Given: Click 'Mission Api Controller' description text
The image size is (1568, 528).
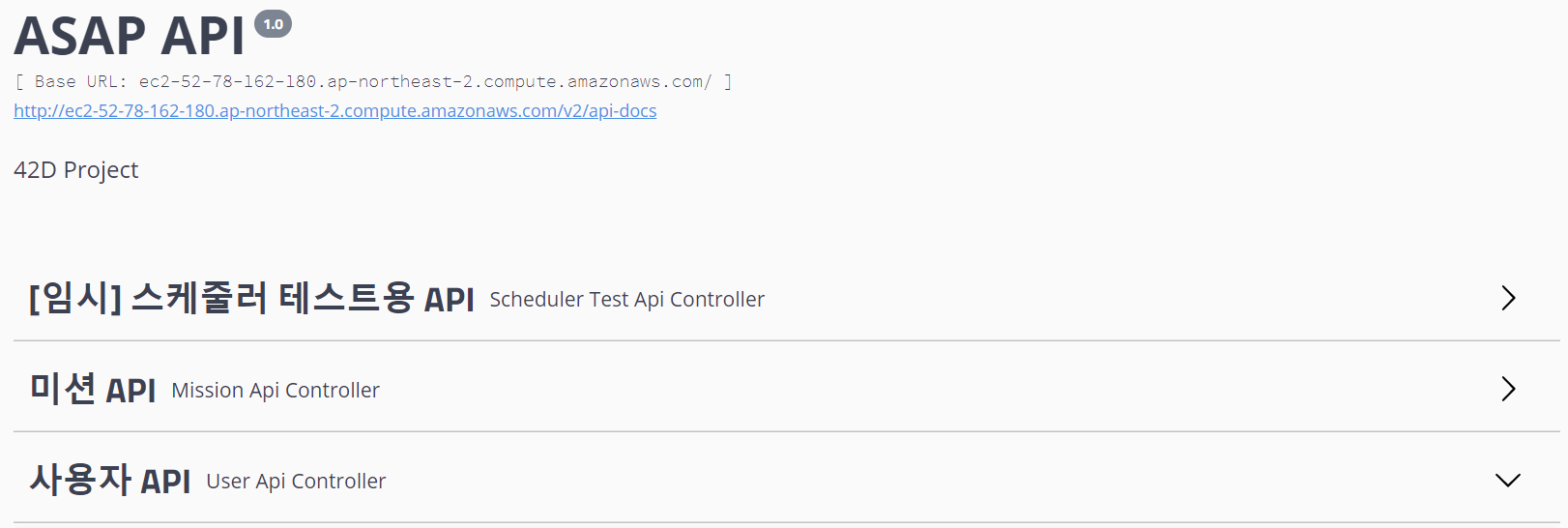Looking at the screenshot, I should coord(276,391).
